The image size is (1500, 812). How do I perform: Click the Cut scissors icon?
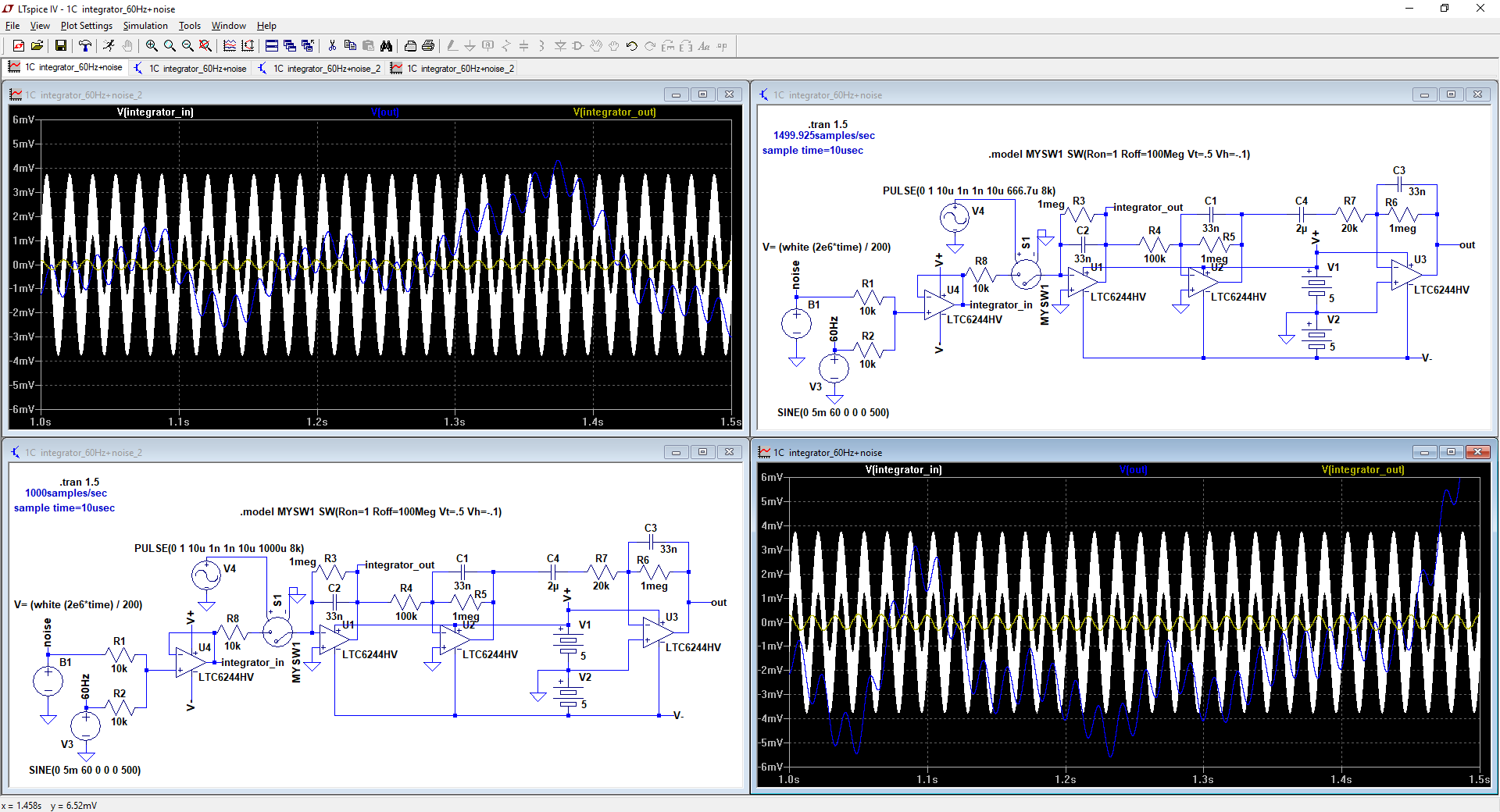[332, 46]
